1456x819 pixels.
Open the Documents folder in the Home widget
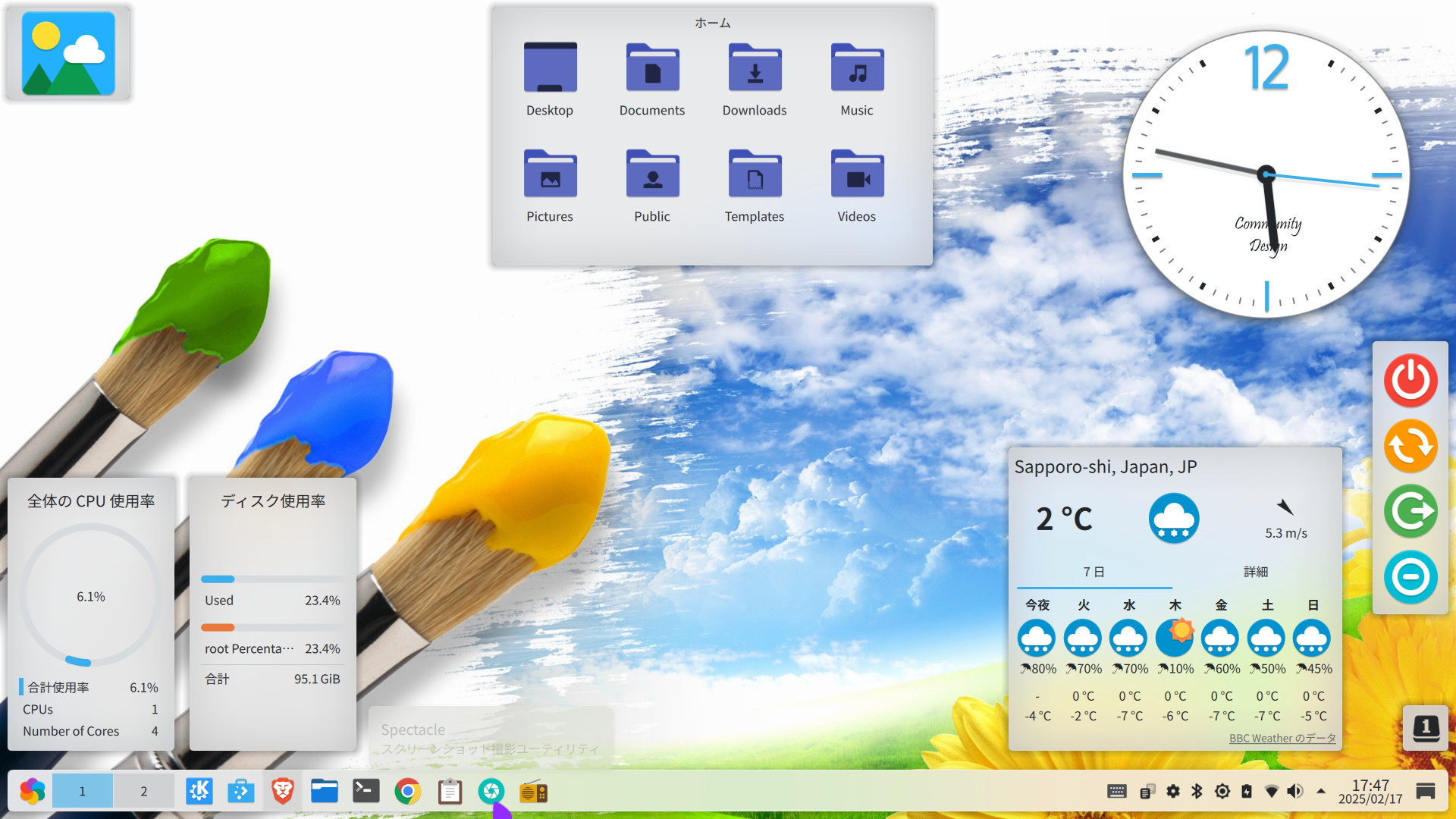click(x=652, y=80)
